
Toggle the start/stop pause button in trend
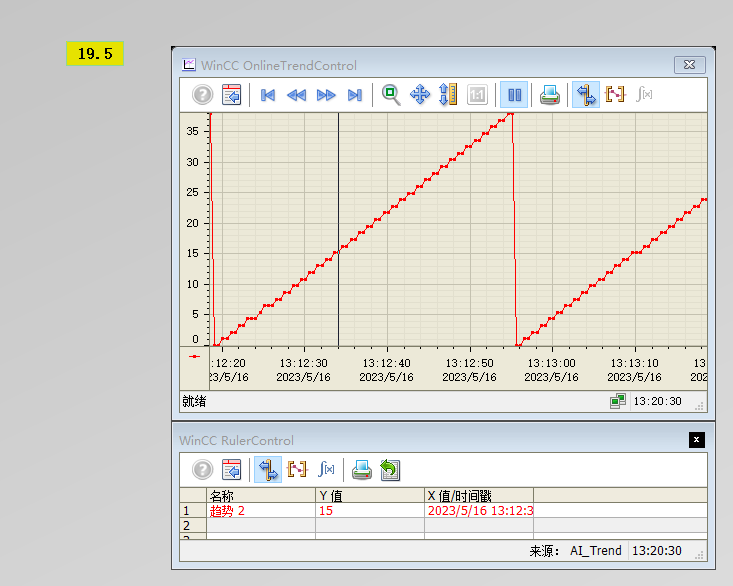(x=514, y=95)
